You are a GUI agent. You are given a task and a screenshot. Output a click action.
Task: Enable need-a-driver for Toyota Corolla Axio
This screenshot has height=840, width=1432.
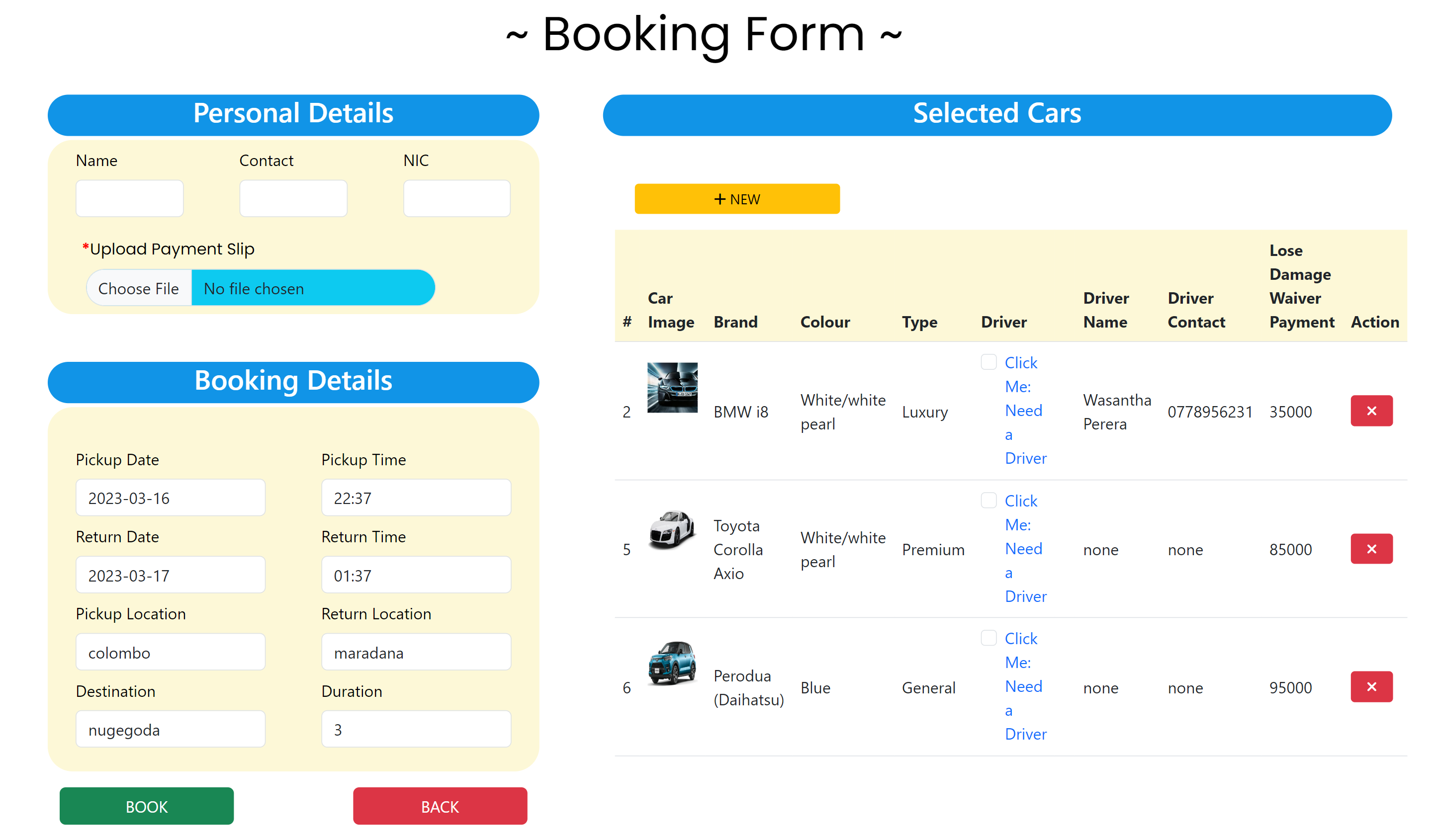pos(988,501)
